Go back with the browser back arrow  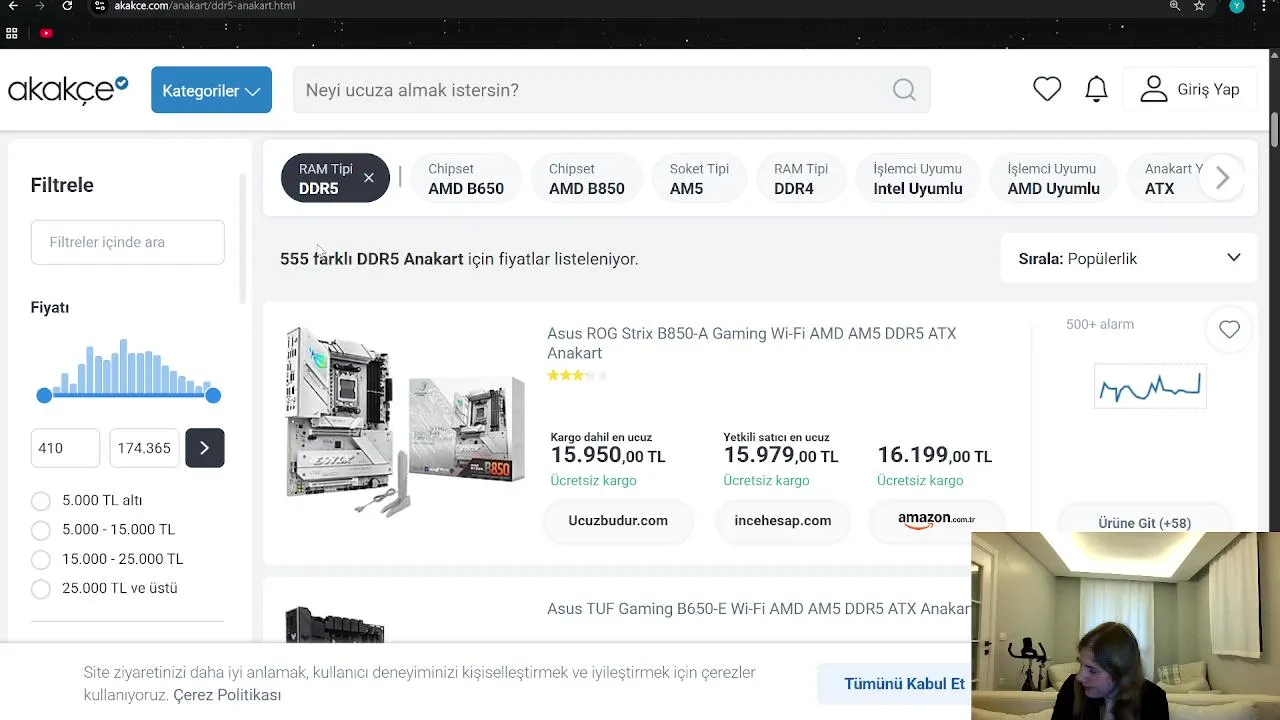pyautogui.click(x=13, y=6)
